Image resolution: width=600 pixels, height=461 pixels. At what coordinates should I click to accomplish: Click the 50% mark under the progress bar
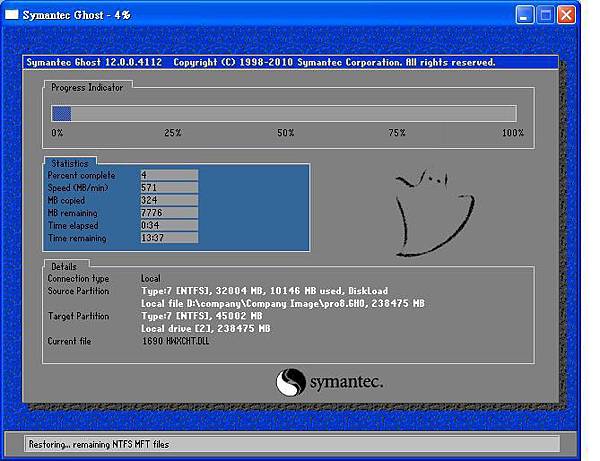[285, 133]
